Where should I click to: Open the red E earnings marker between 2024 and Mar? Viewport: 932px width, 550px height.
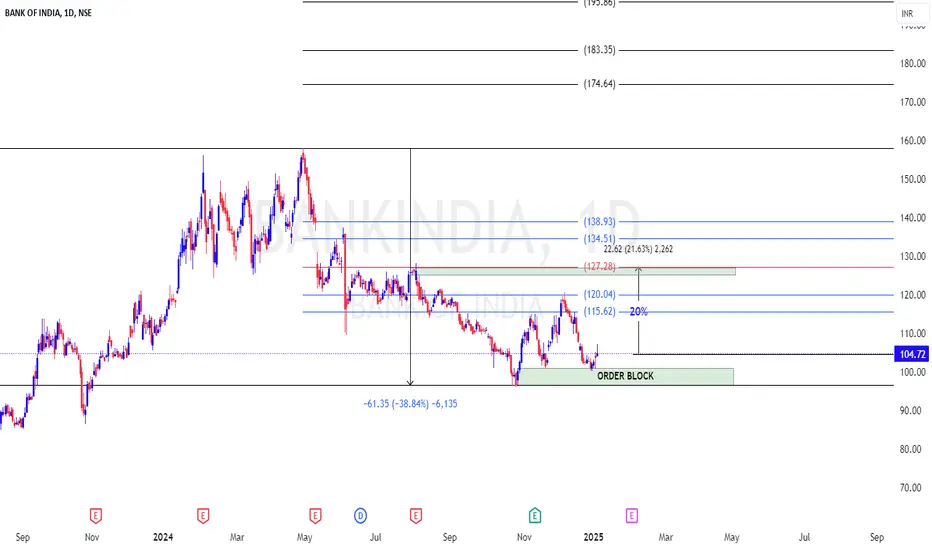[x=203, y=516]
